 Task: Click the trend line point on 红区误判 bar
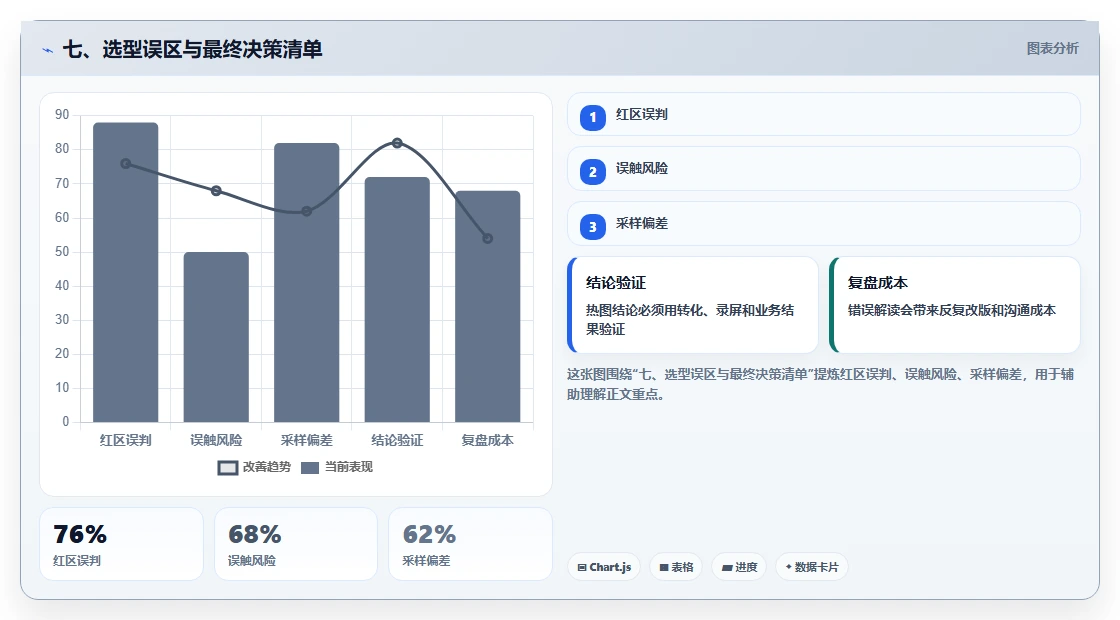pyautogui.click(x=126, y=164)
